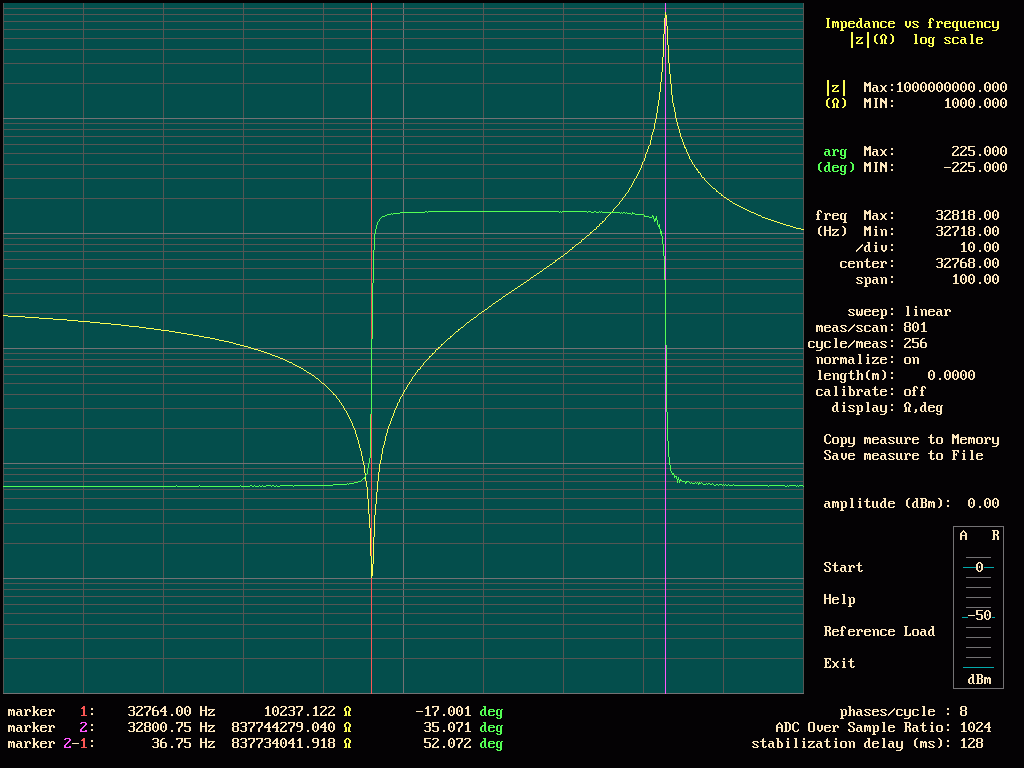Screen dimensions: 1024x768
Task: Click marker 2-1 frequency difference 36.75 Hz
Action: pos(183,743)
